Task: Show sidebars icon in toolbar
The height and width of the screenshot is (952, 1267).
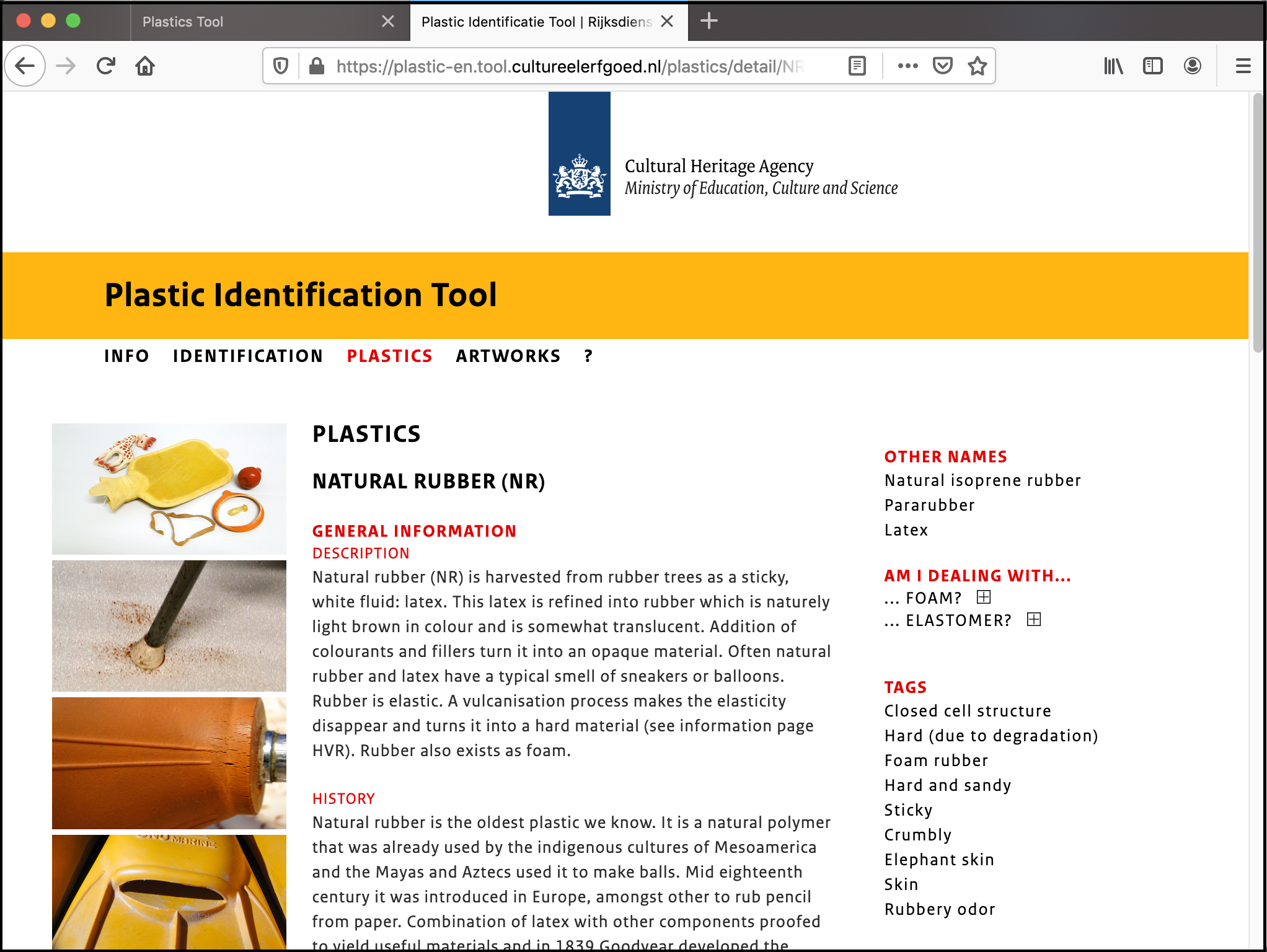Action: tap(1152, 66)
